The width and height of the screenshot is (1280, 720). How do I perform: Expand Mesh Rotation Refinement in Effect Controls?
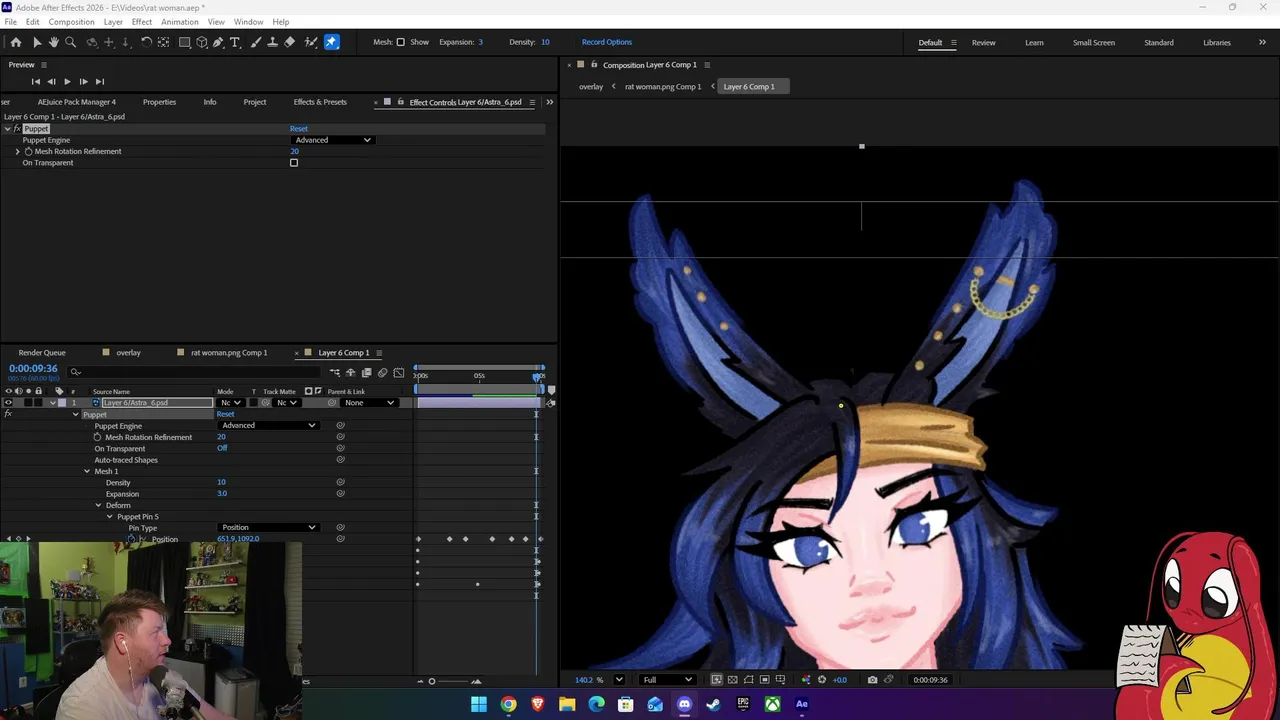17,151
